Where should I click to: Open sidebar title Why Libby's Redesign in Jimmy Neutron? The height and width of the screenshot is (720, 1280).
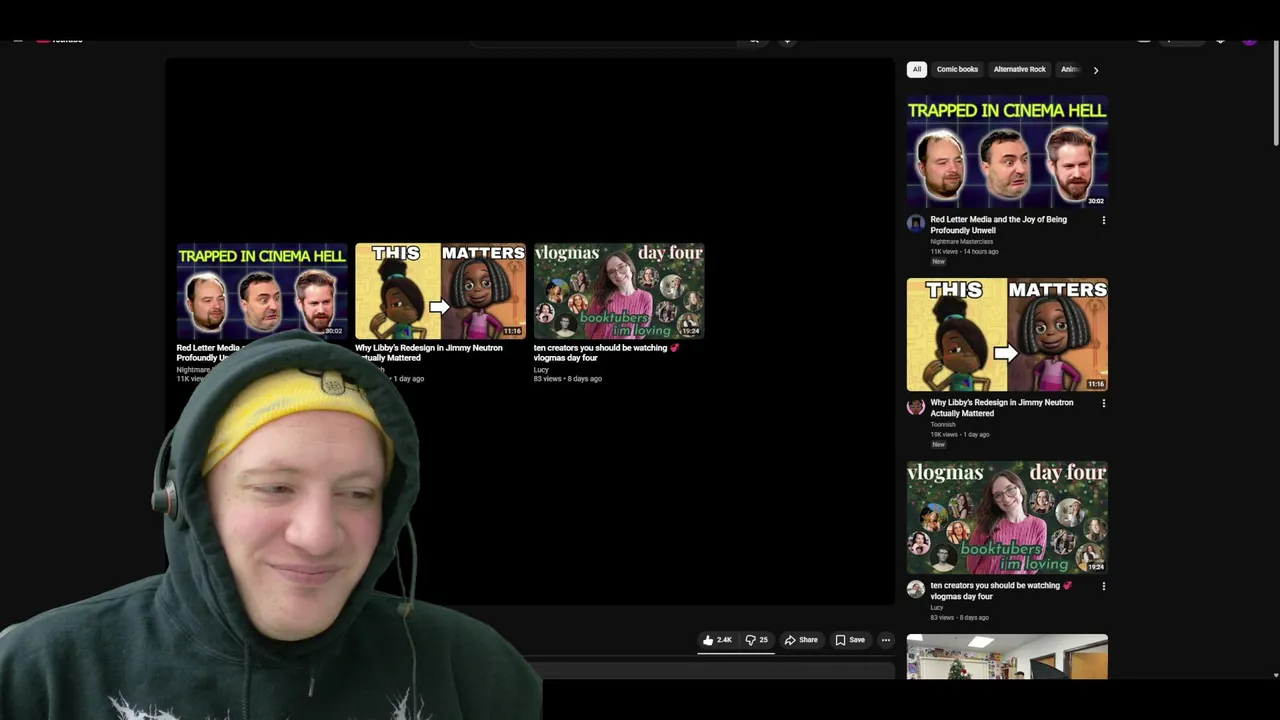point(1001,407)
